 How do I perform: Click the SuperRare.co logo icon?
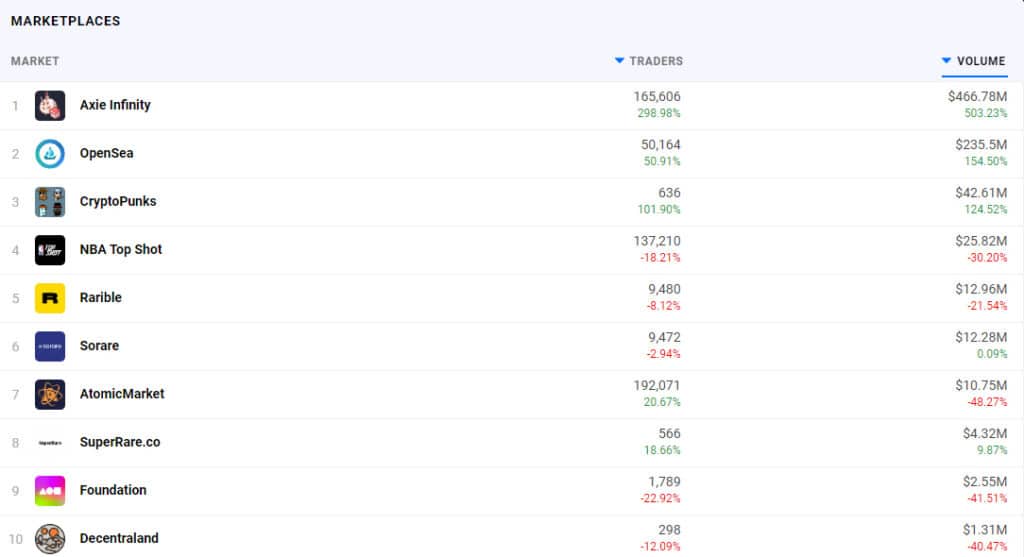(x=50, y=442)
